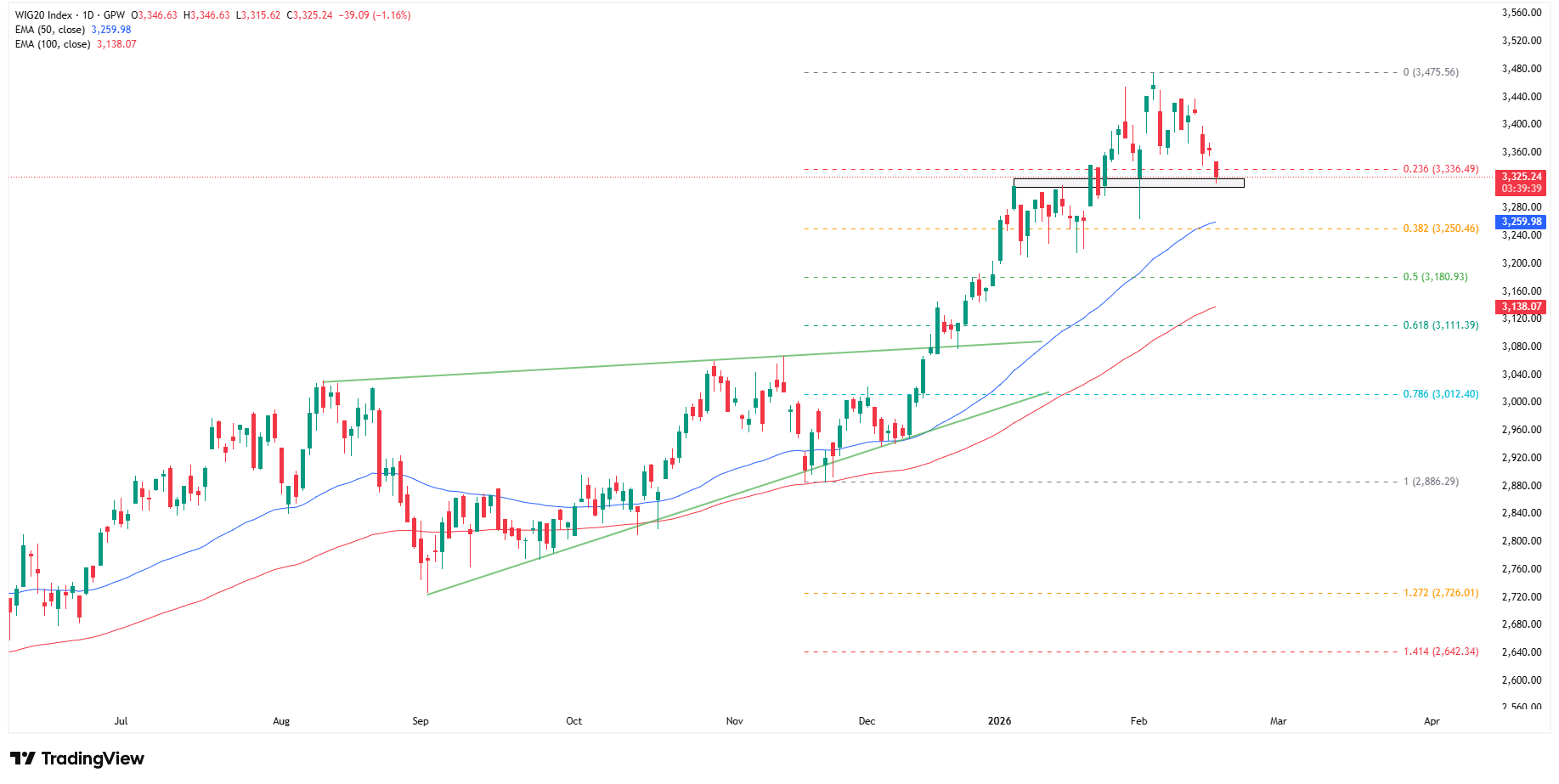Image resolution: width=1559 pixels, height=784 pixels.
Task: Click the 2026 label on time axis
Action: 999,721
